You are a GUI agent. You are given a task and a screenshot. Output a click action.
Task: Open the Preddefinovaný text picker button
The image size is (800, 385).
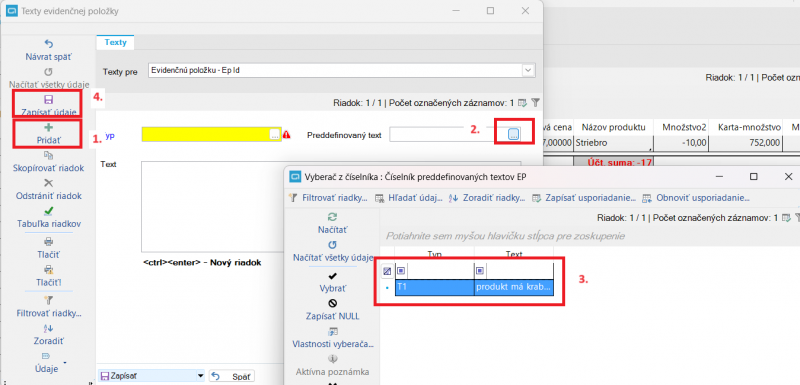(513, 134)
